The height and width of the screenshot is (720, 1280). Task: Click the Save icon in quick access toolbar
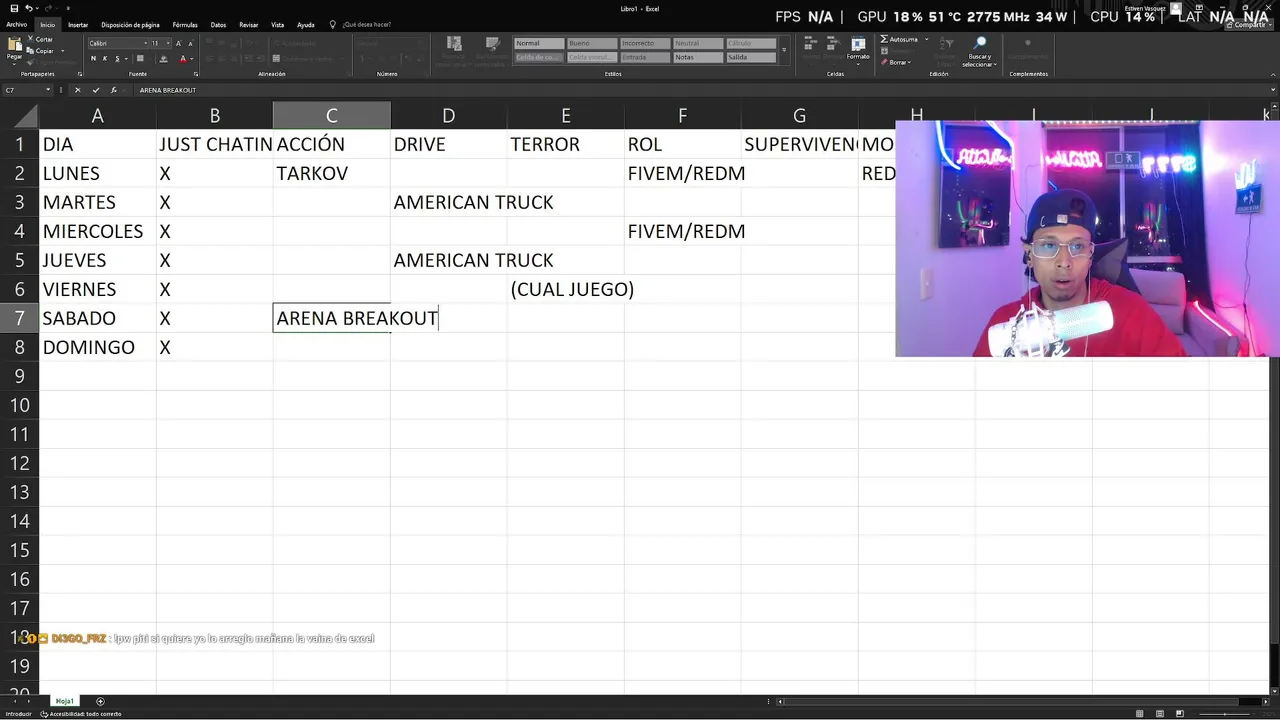(14, 8)
